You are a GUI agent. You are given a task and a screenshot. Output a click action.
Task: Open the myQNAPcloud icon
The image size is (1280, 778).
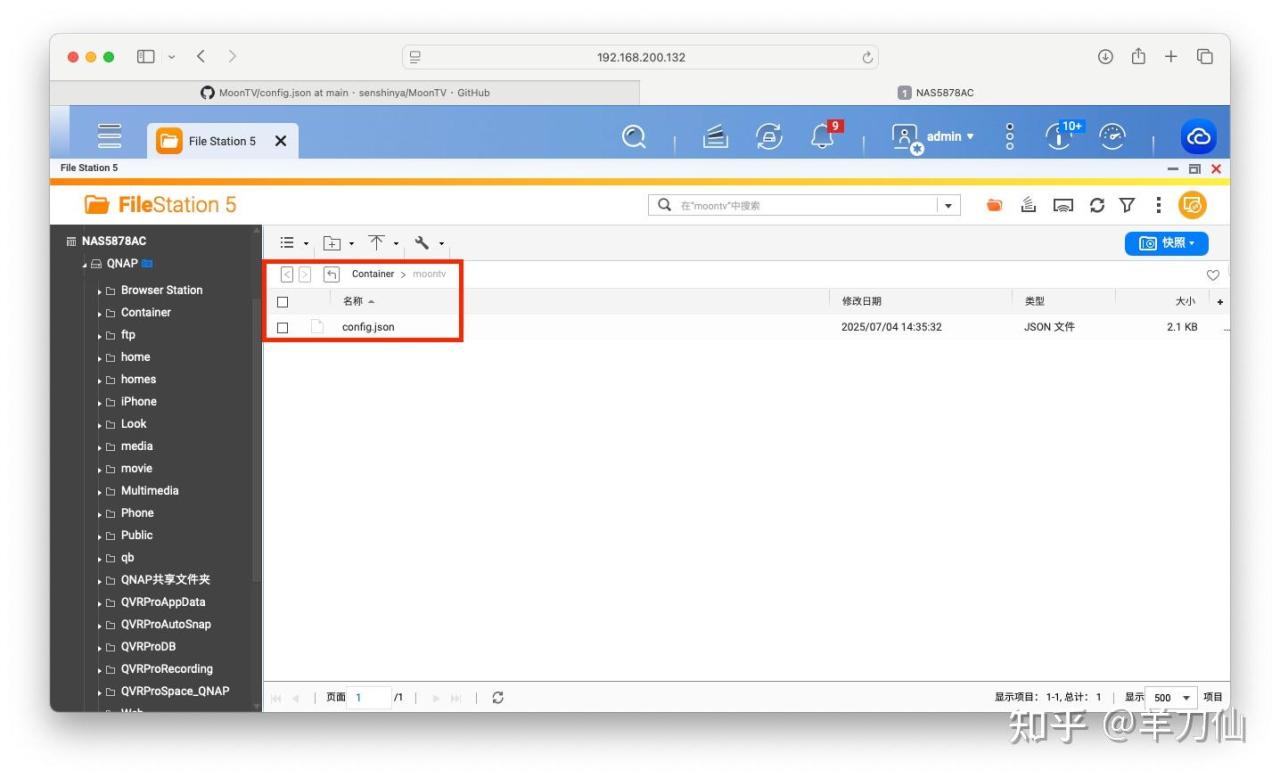[1197, 137]
